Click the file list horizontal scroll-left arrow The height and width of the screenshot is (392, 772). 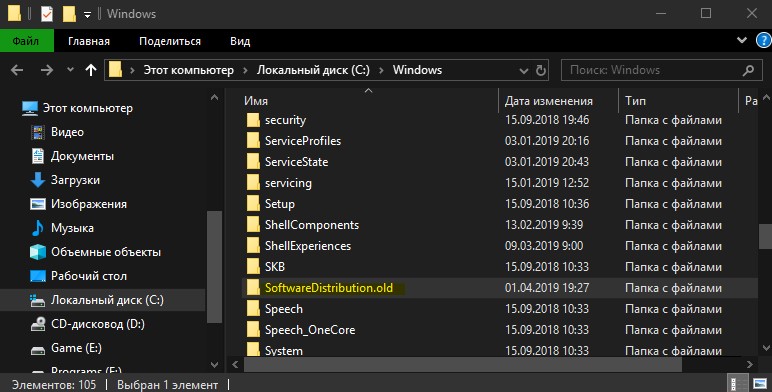point(235,365)
